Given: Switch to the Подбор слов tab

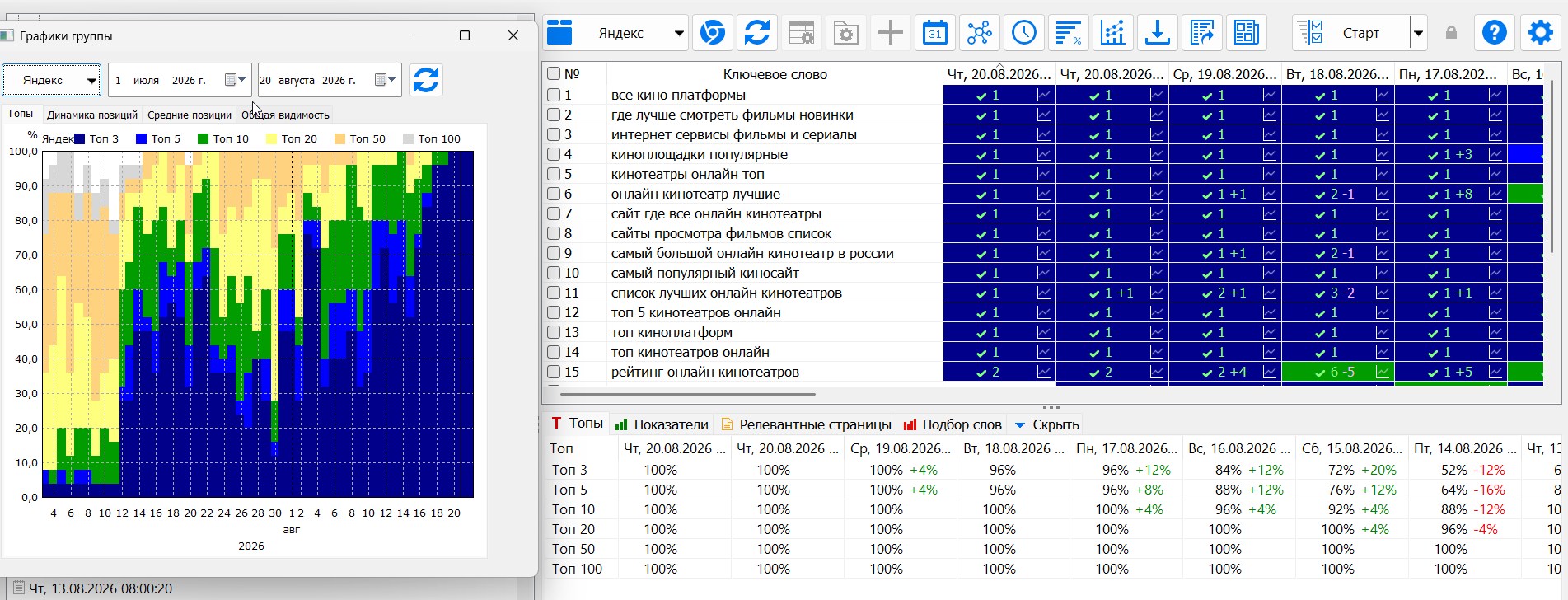Looking at the screenshot, I should (x=953, y=424).
